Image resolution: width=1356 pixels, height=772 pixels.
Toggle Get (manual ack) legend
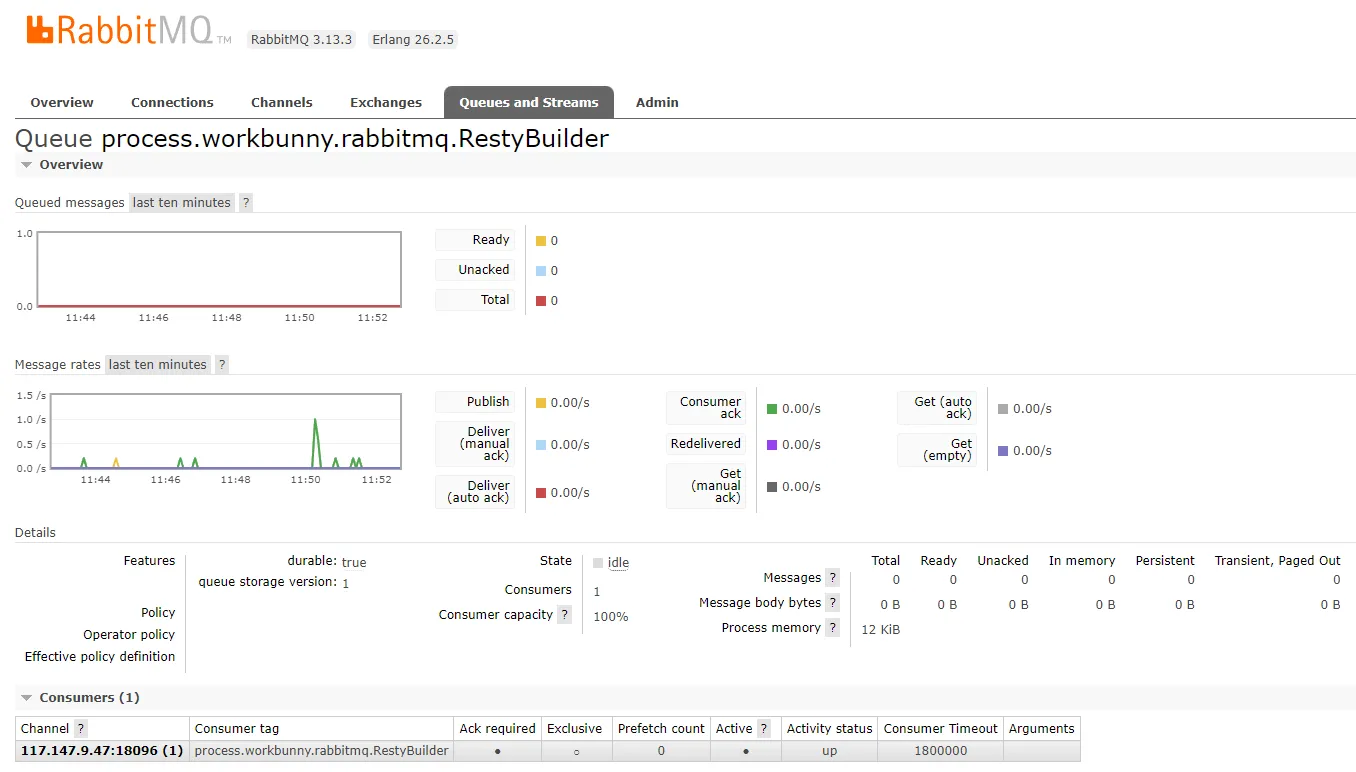[706, 486]
